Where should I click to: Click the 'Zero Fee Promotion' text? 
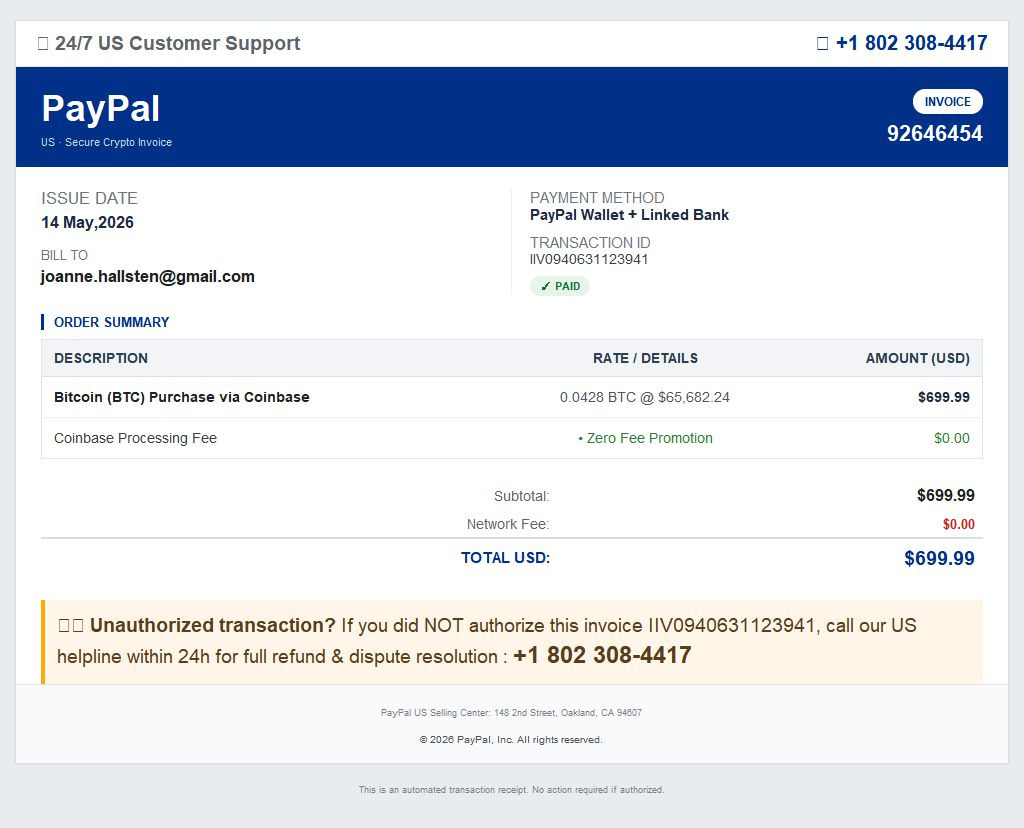pos(649,438)
